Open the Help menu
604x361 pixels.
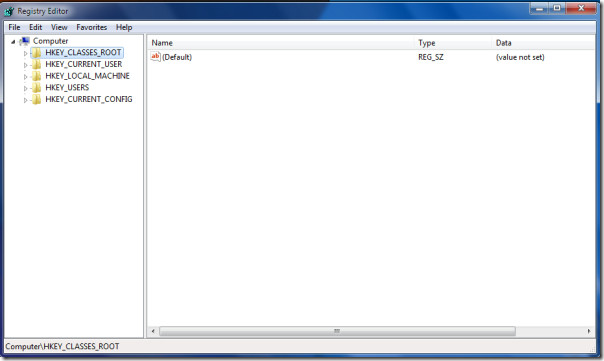(x=124, y=27)
